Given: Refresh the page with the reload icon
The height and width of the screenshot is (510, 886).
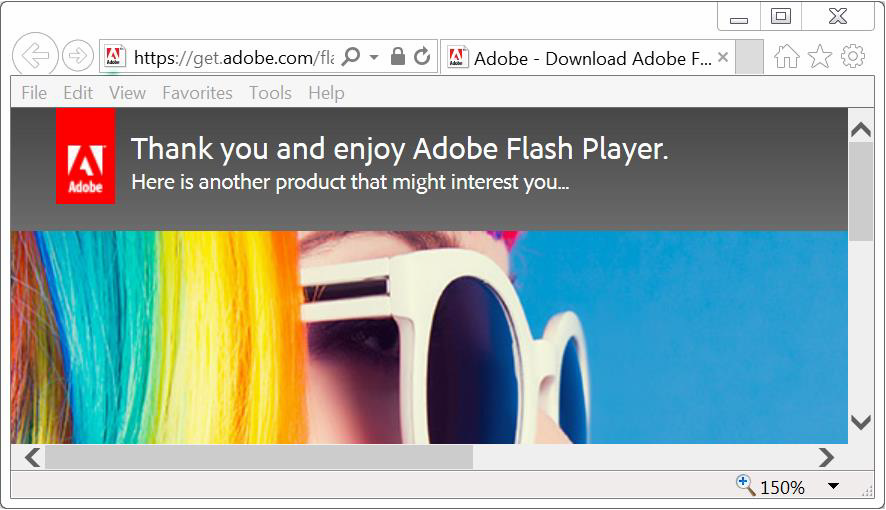Looking at the screenshot, I should 422,56.
